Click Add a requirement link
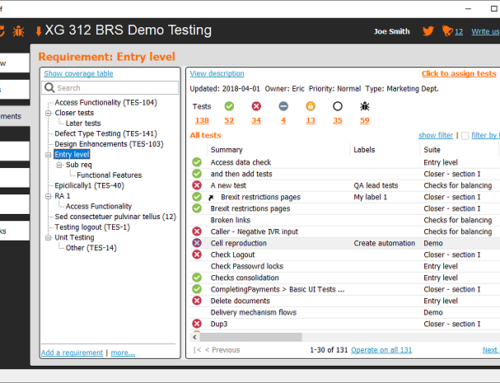The height and width of the screenshot is (383, 500). click(72, 353)
